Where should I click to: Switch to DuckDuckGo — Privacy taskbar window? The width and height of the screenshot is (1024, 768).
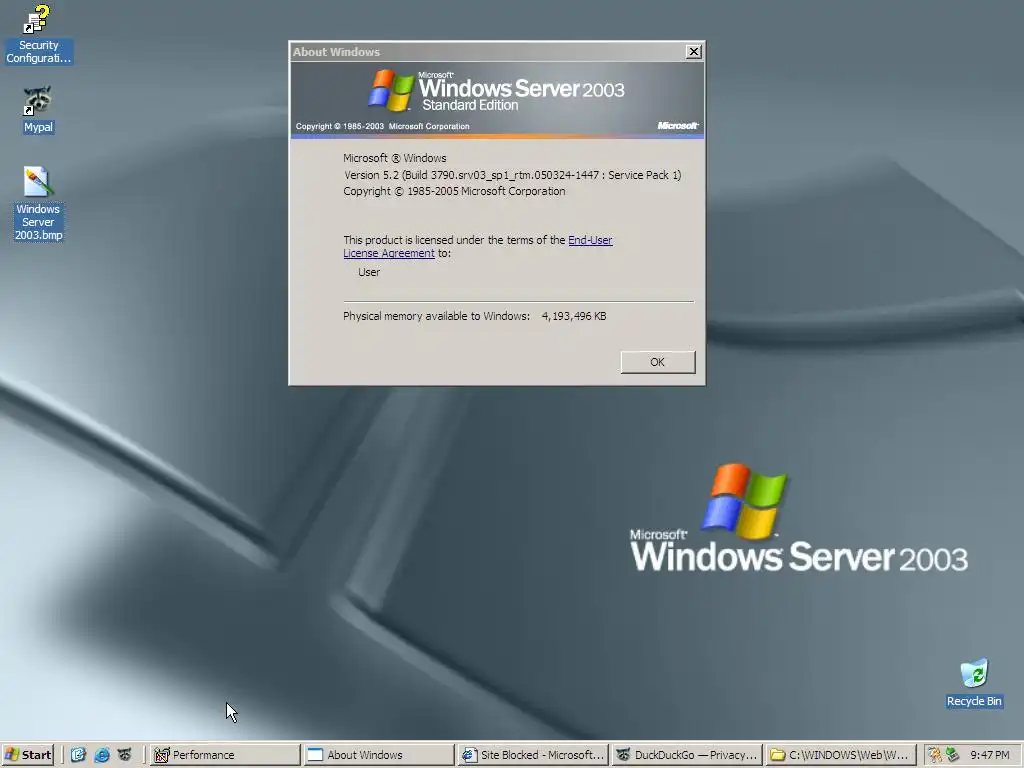pyautogui.click(x=687, y=755)
